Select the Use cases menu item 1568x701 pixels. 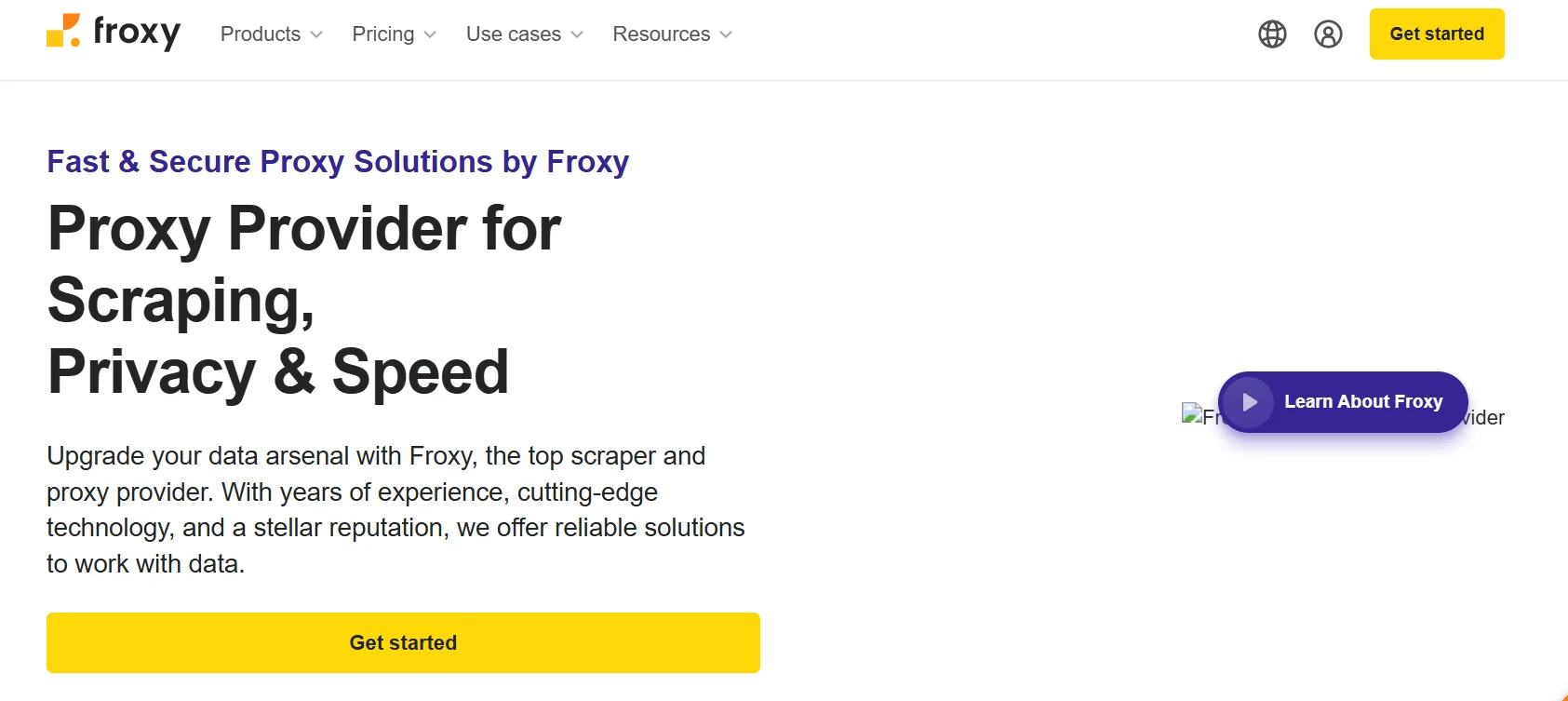513,34
